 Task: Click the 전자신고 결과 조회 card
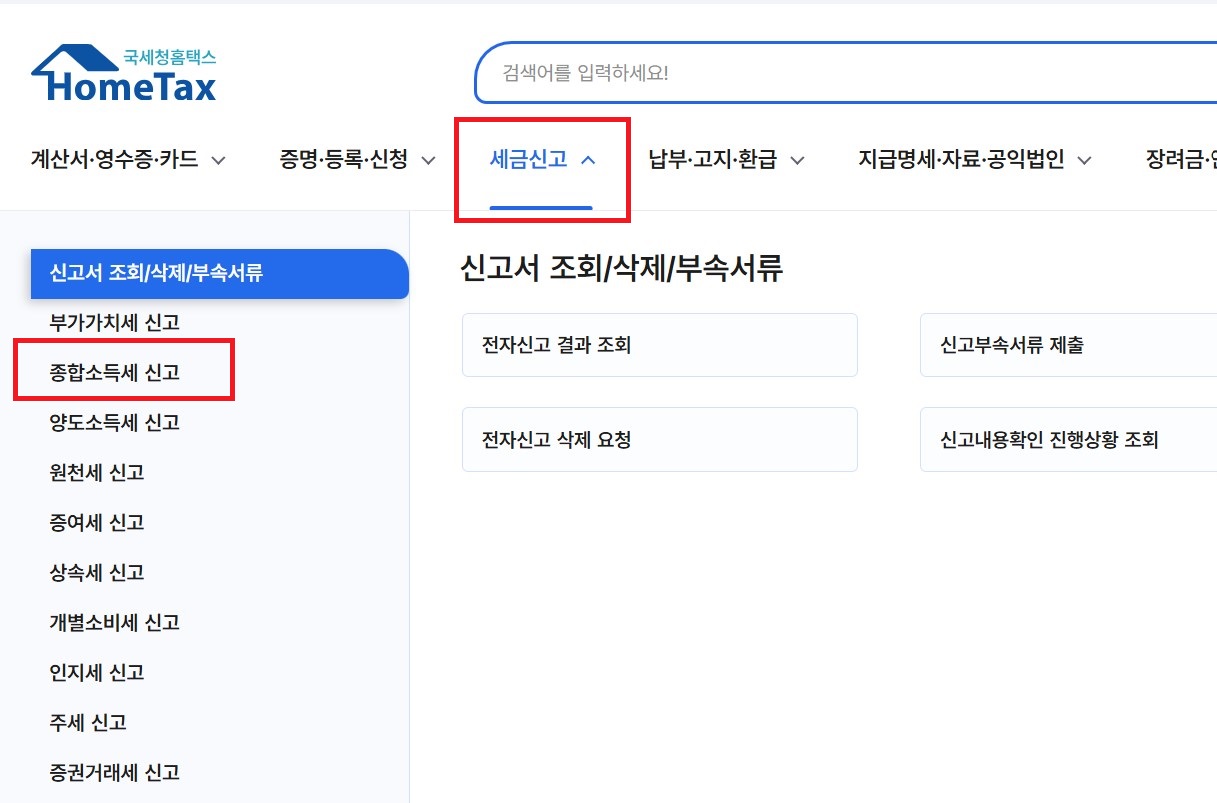659,344
